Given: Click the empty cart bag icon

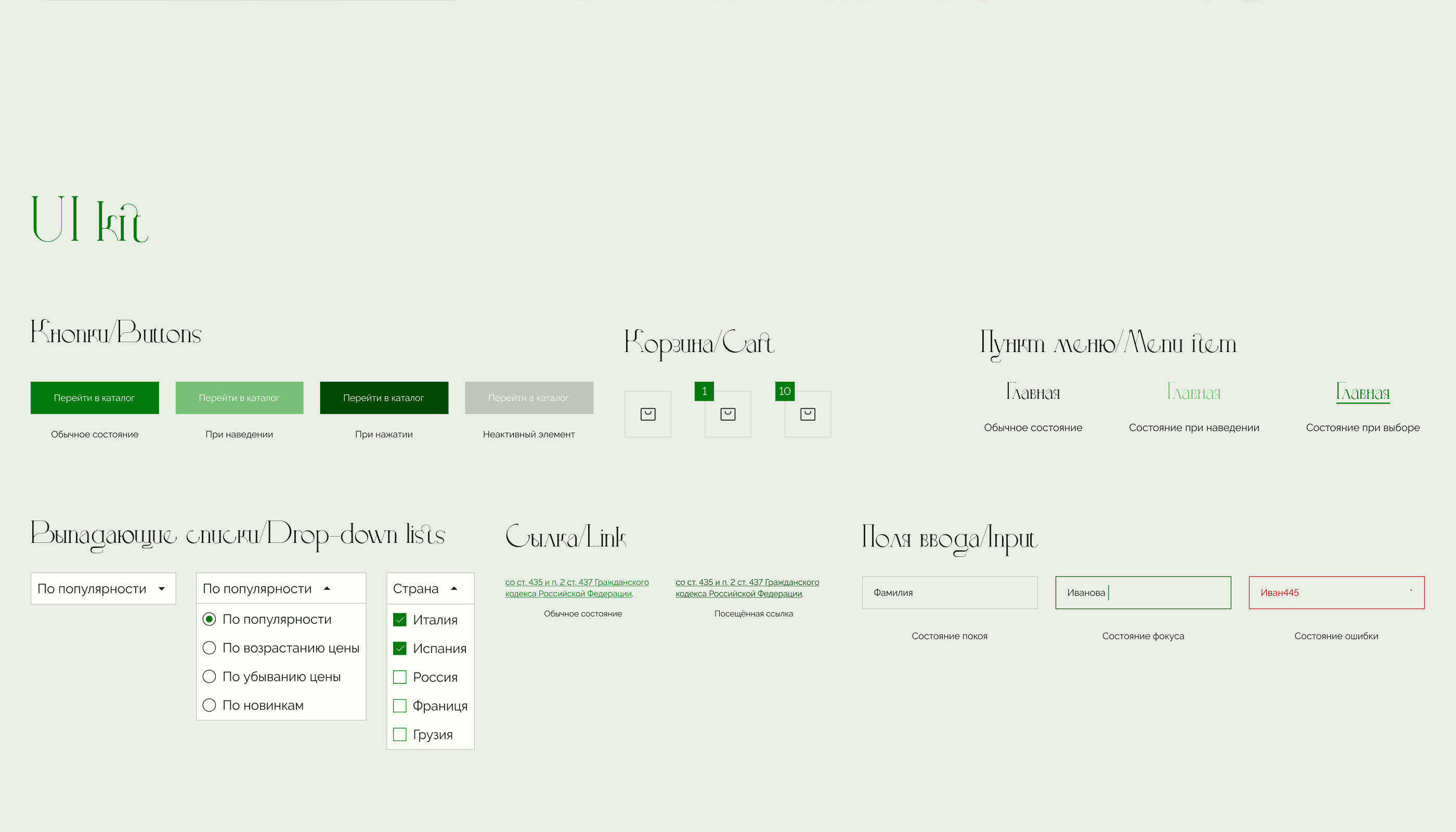Looking at the screenshot, I should point(647,414).
